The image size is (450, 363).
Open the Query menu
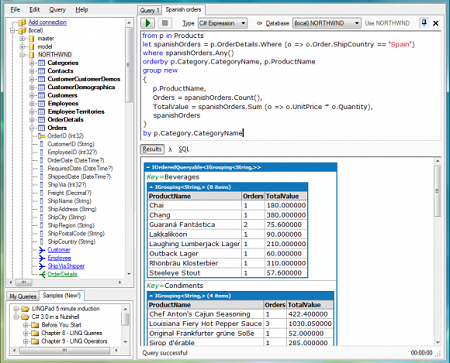(57, 10)
